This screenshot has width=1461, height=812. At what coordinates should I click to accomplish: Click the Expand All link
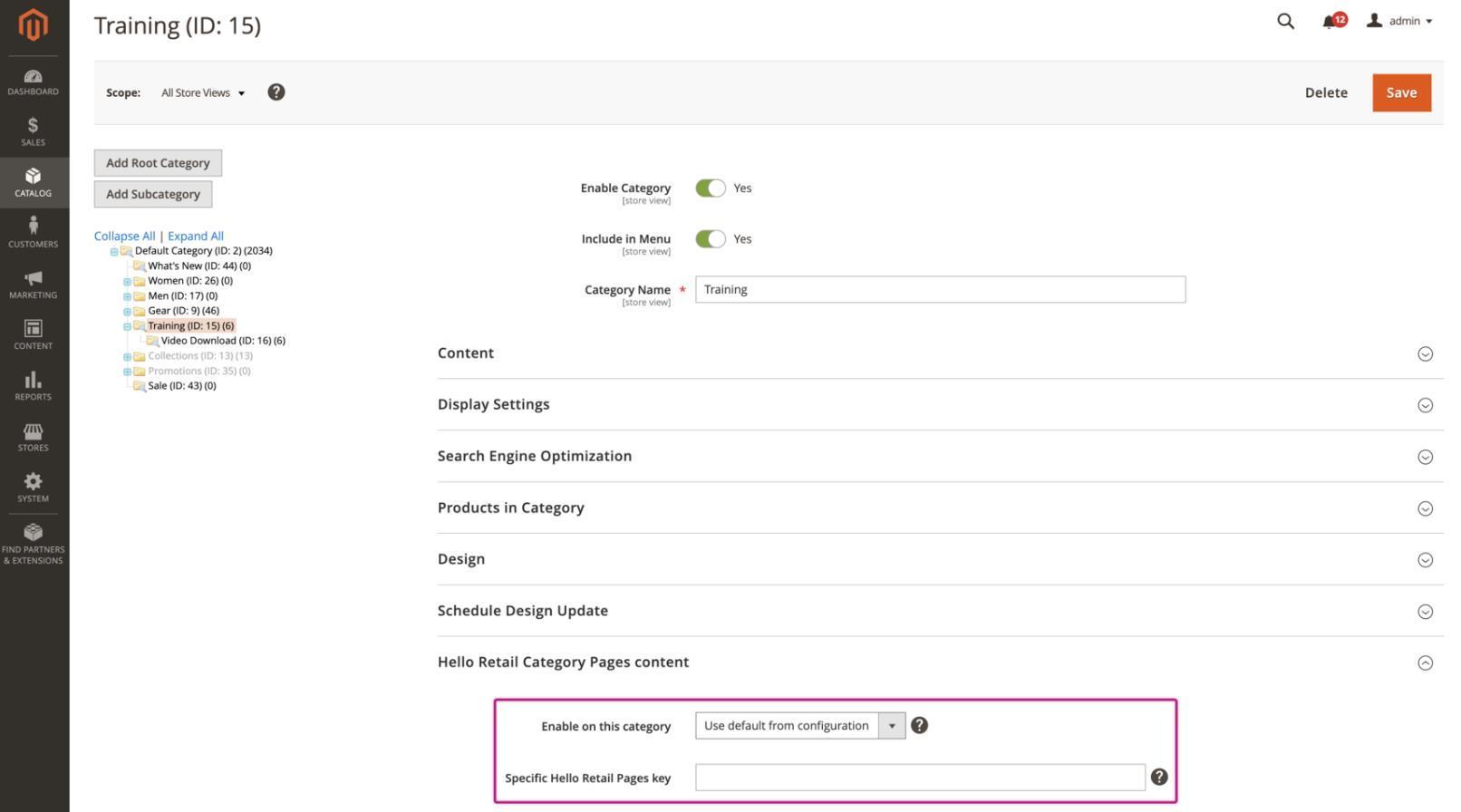(x=195, y=236)
